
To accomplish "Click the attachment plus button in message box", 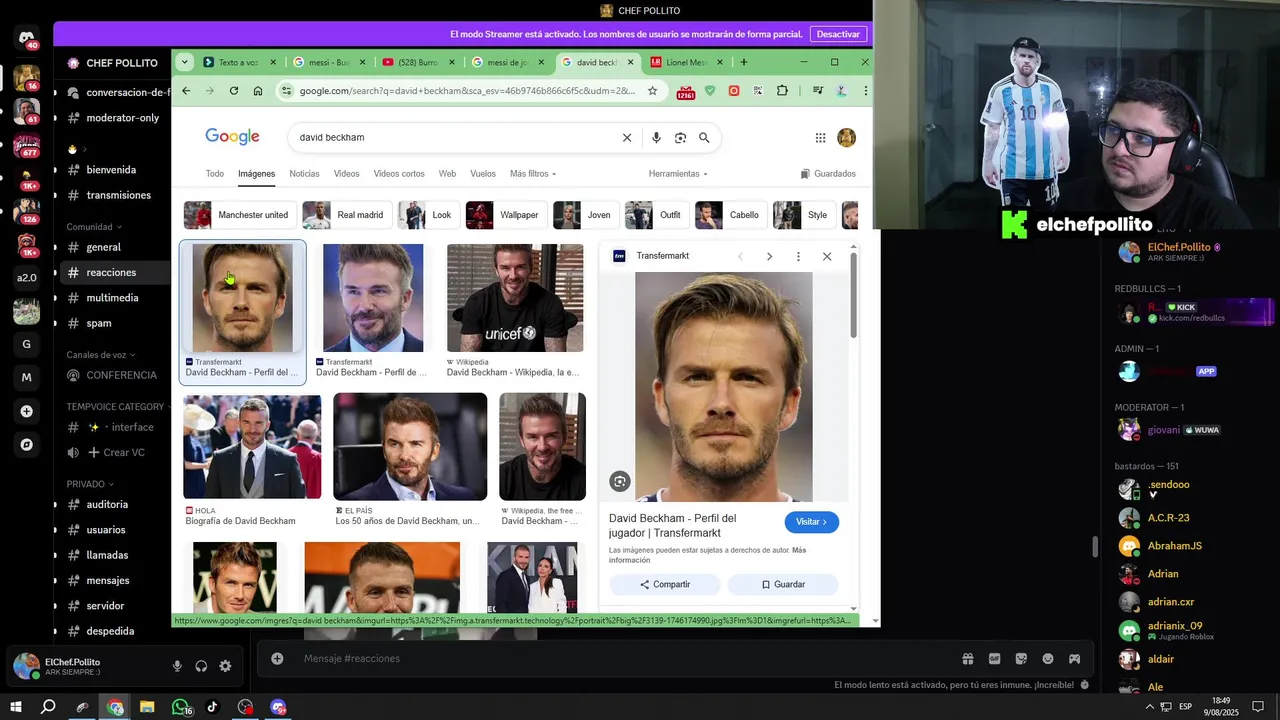I will (277, 658).
